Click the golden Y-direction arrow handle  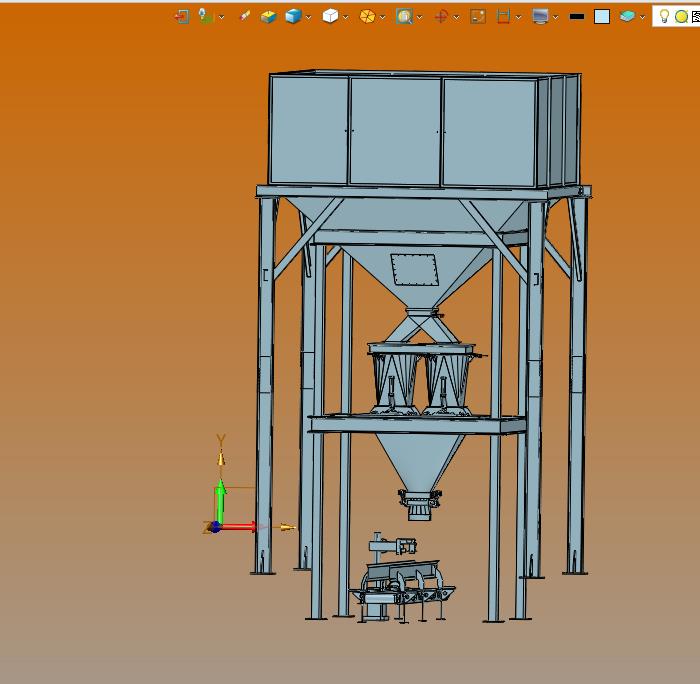[221, 458]
